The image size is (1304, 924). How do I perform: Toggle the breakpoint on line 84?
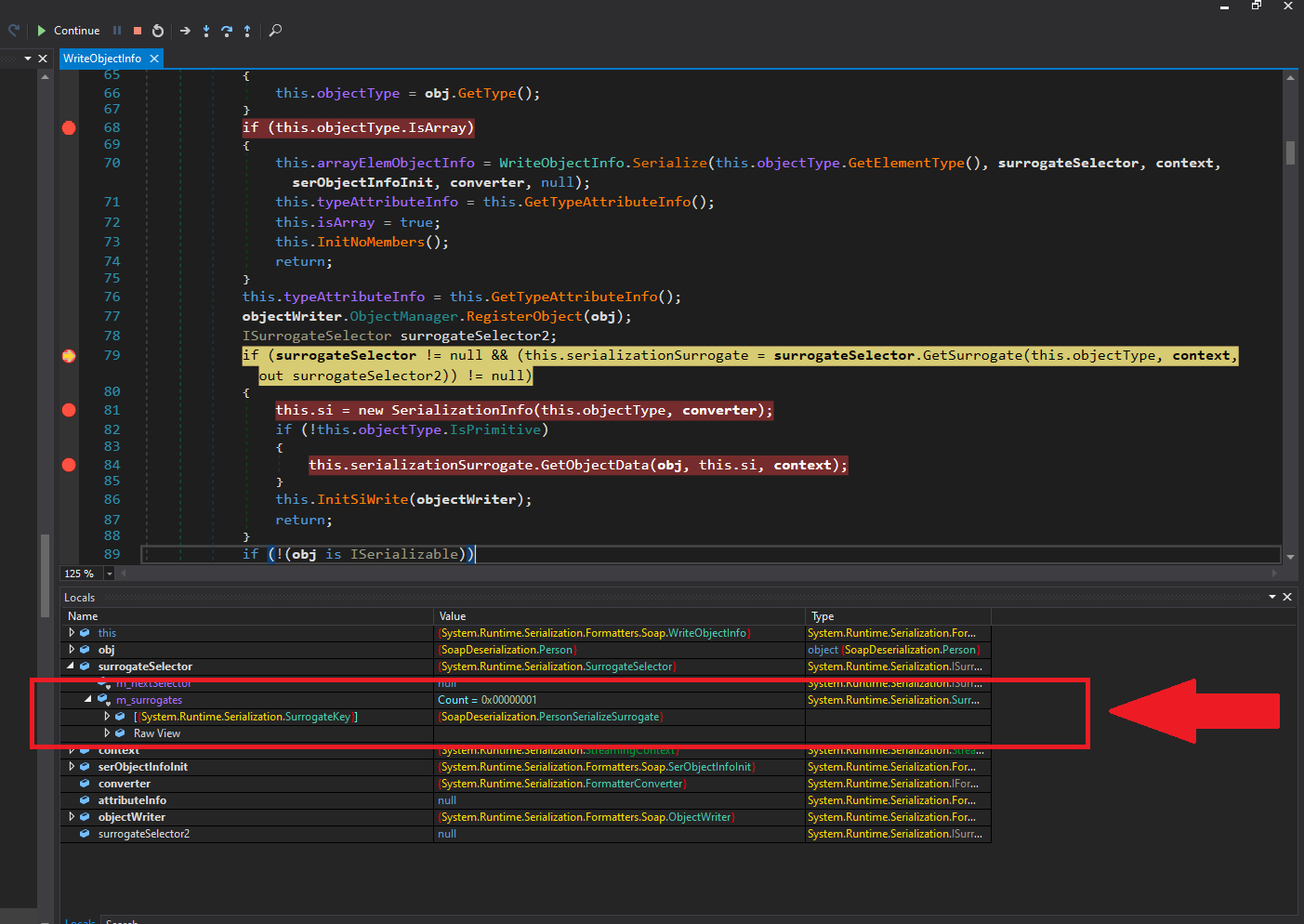[x=69, y=465]
